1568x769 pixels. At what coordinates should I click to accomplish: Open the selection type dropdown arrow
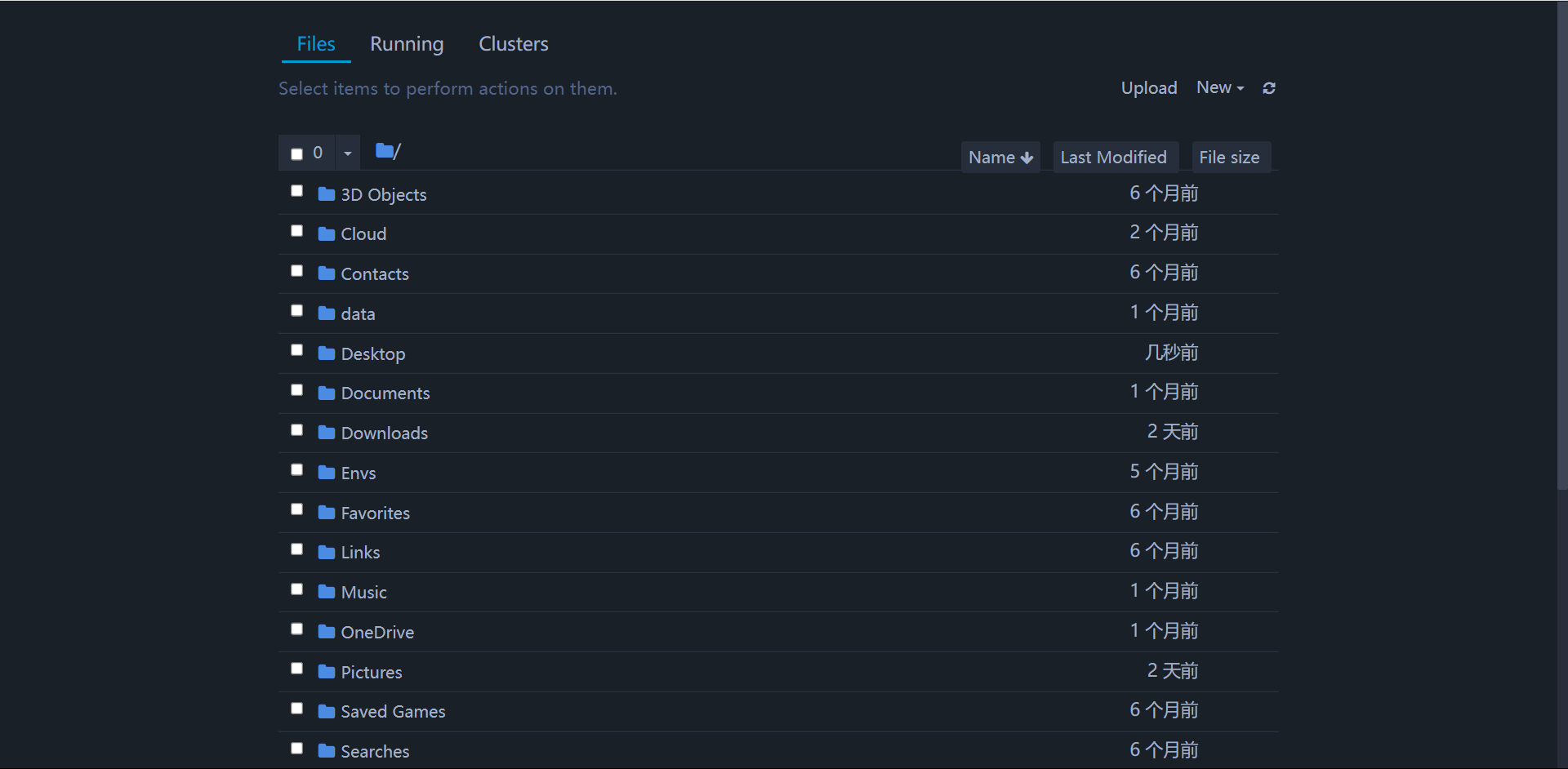(x=347, y=153)
